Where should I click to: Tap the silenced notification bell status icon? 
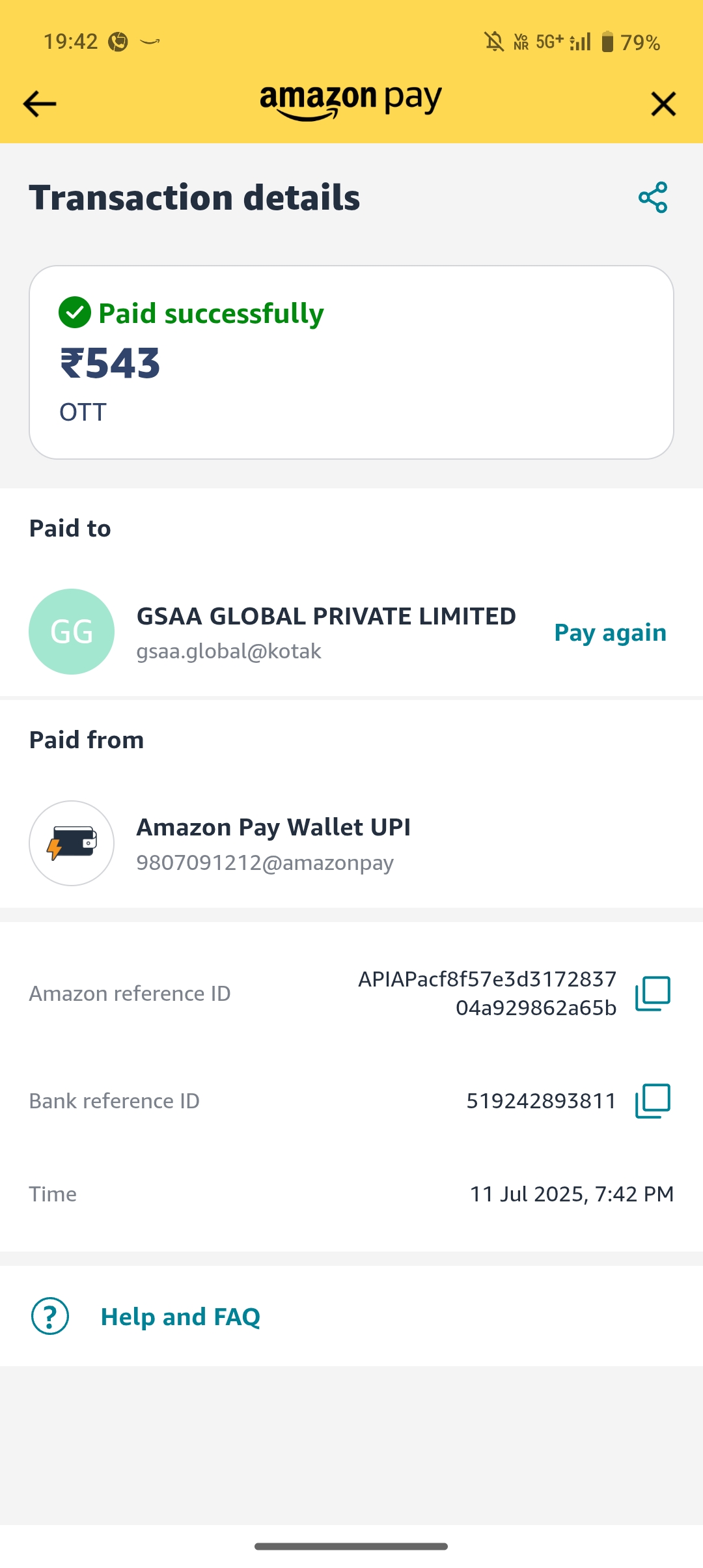[x=494, y=42]
